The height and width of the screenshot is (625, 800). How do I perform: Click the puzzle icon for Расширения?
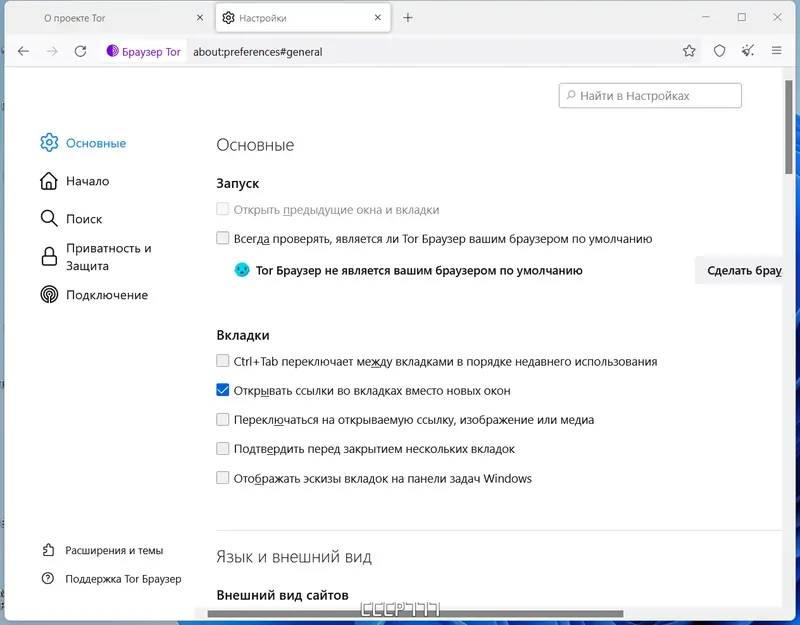pyautogui.click(x=48, y=550)
